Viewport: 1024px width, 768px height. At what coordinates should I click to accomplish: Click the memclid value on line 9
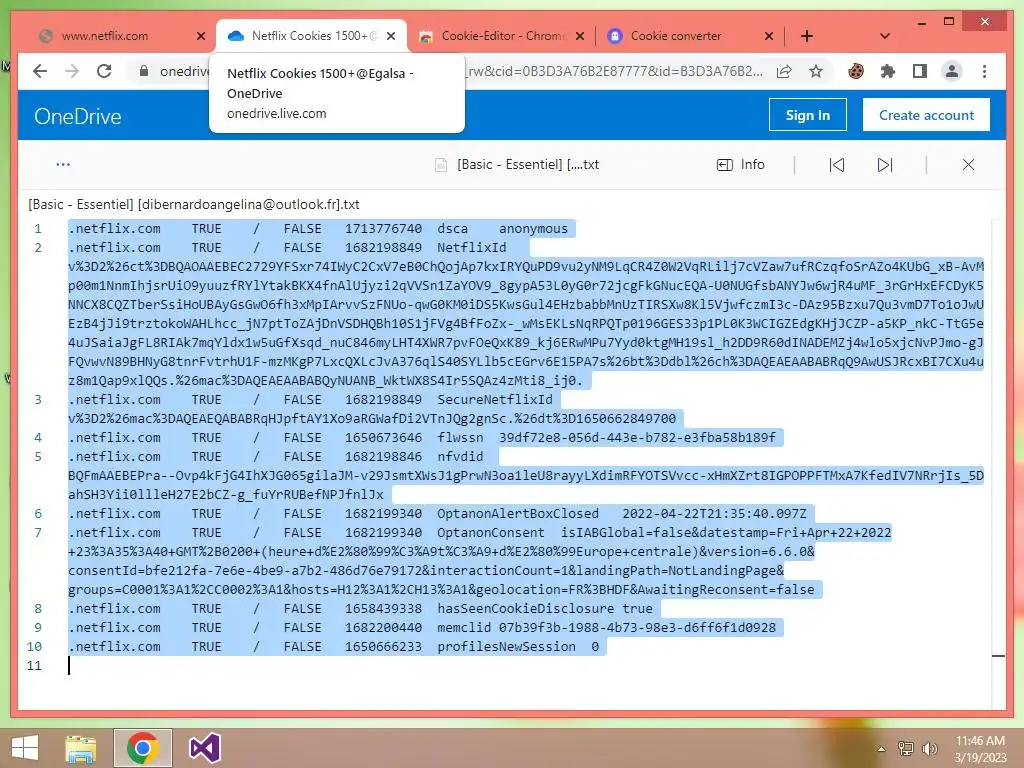pyautogui.click(x=637, y=627)
